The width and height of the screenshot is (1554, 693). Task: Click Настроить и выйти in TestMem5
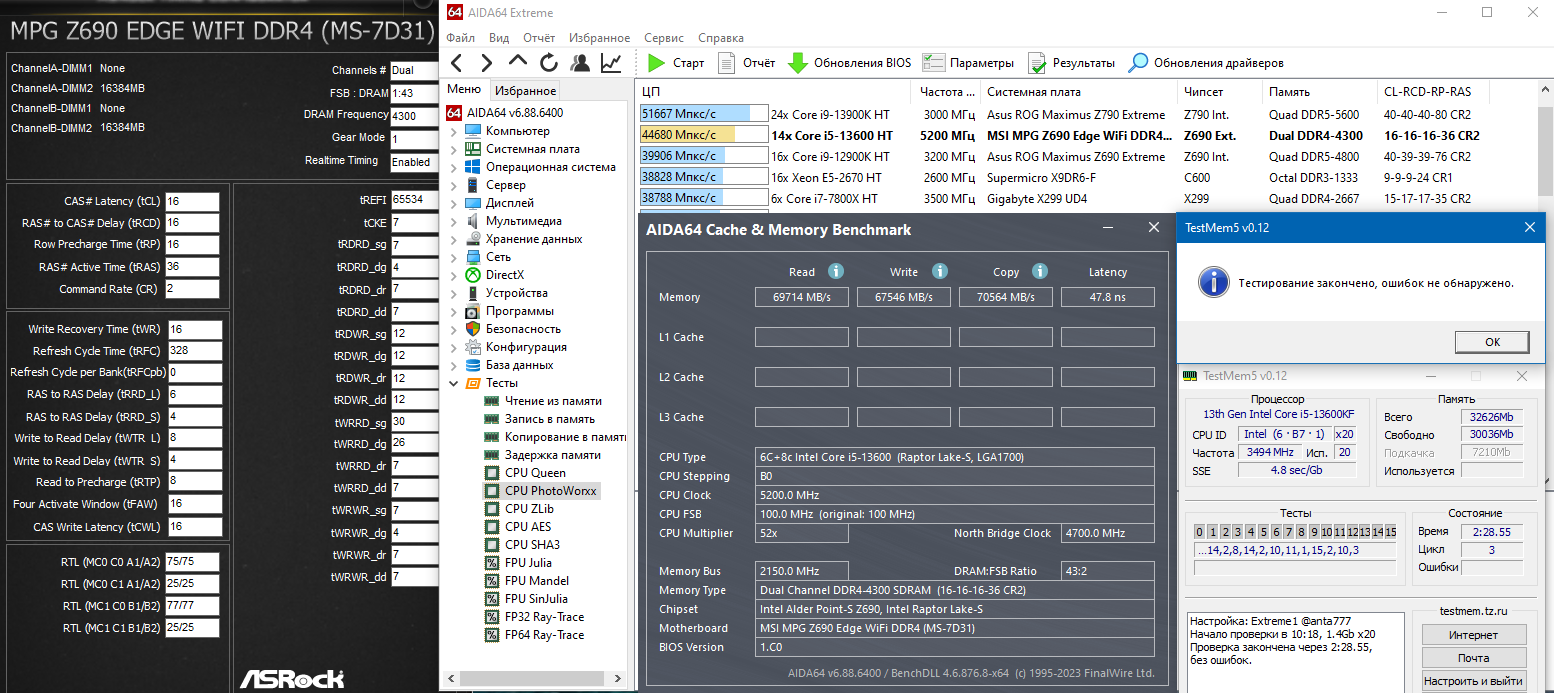pos(1474,681)
